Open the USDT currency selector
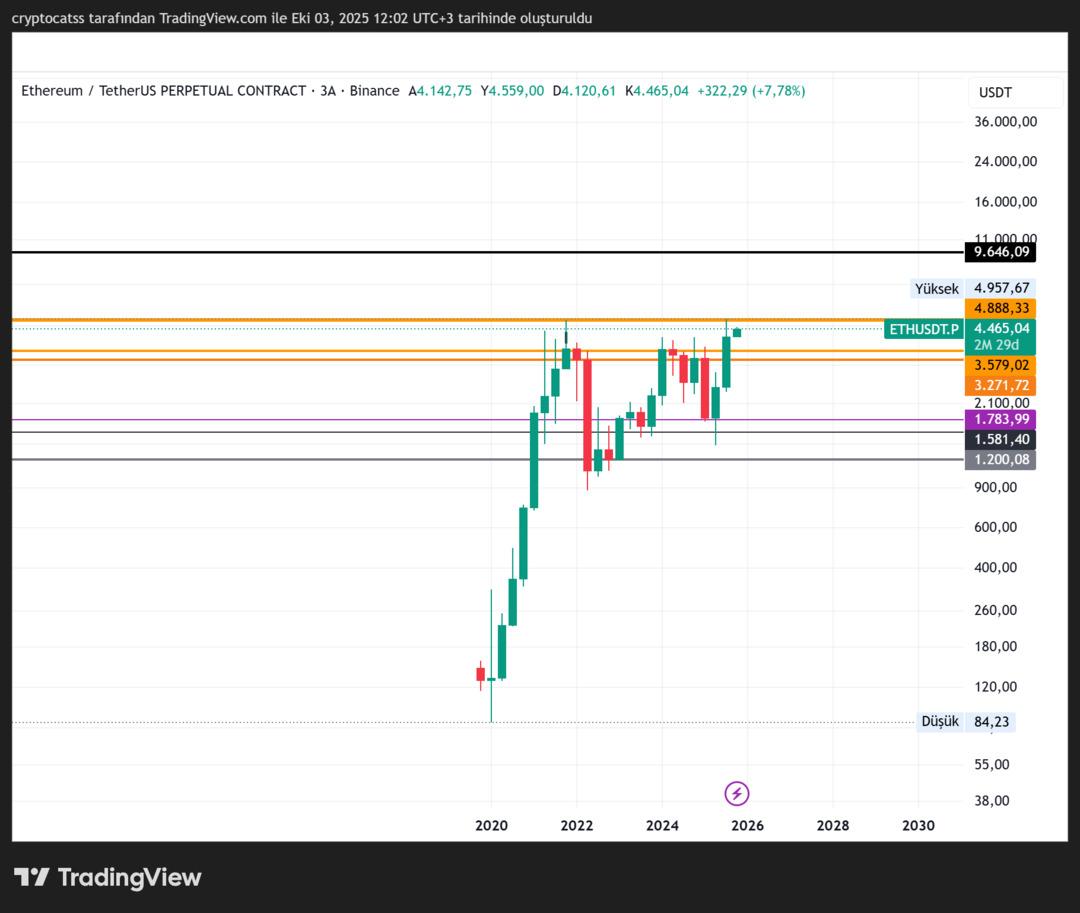 (x=1015, y=92)
